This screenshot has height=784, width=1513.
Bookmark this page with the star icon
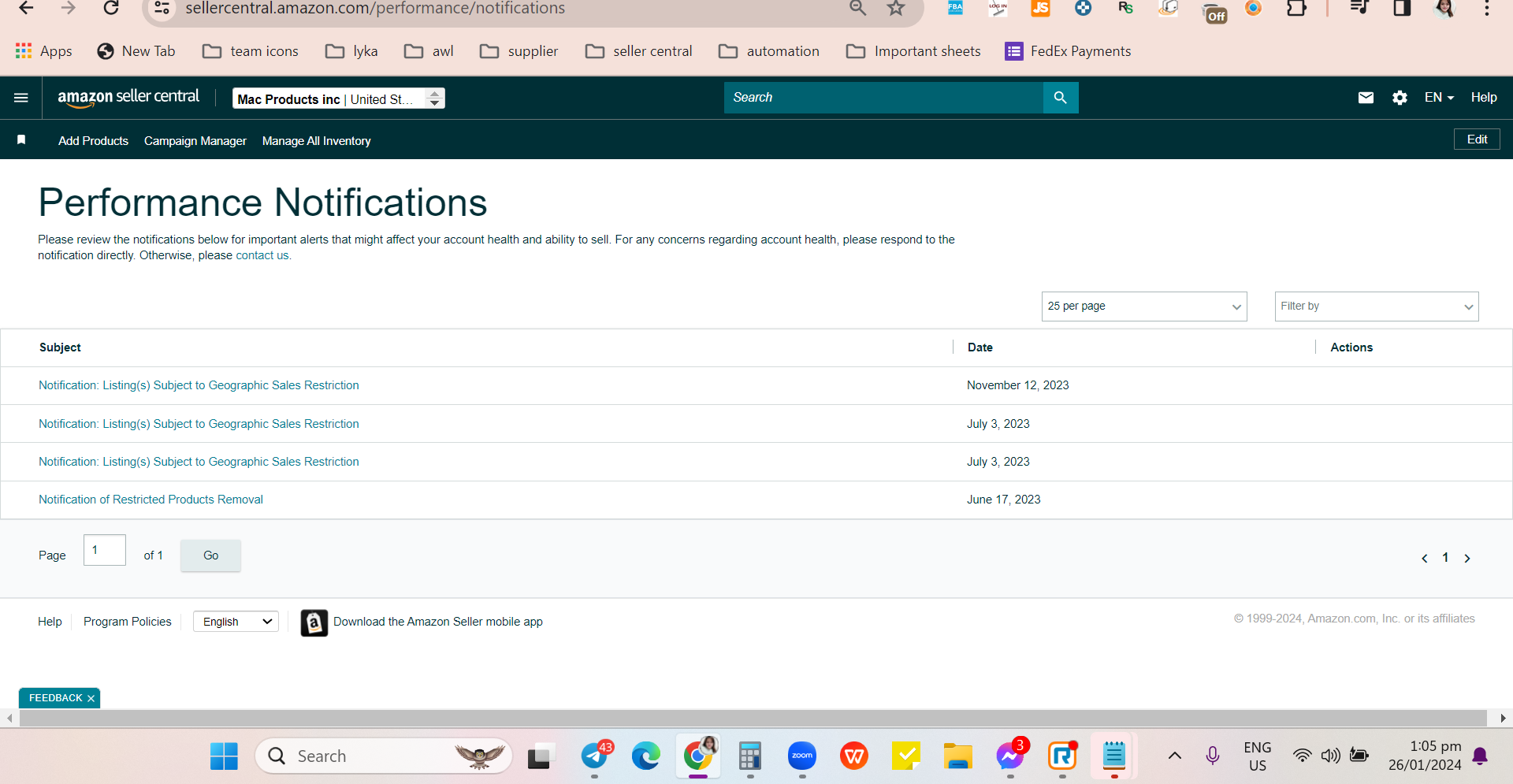click(896, 8)
